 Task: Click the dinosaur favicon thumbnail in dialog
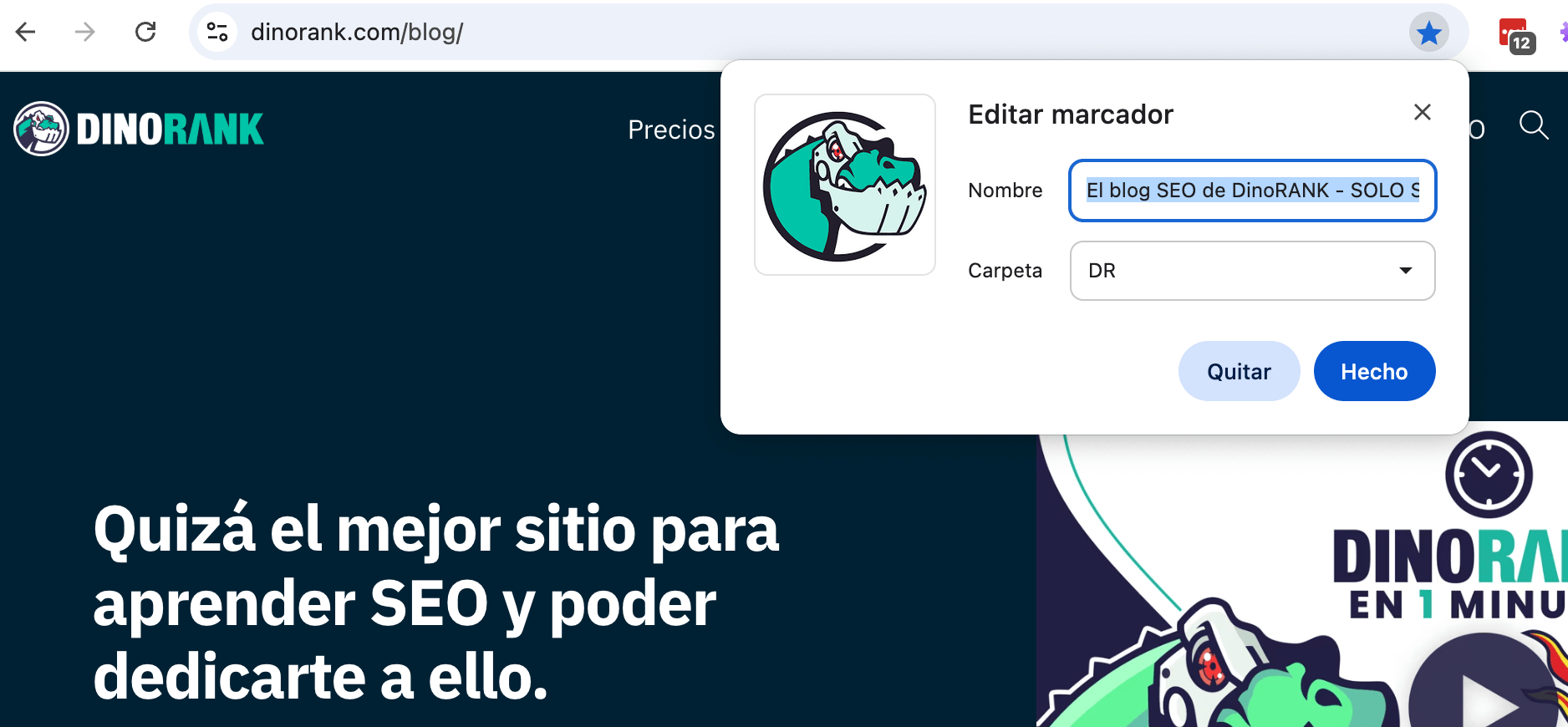(844, 185)
